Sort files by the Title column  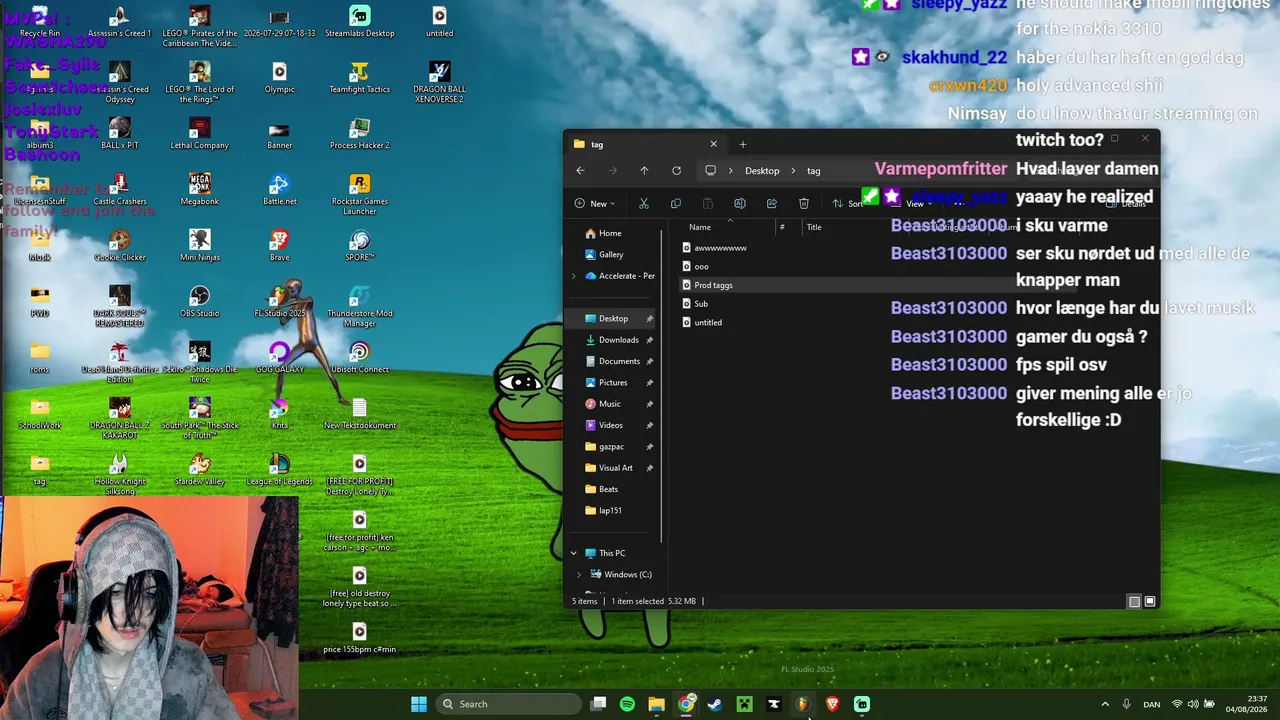pos(814,227)
